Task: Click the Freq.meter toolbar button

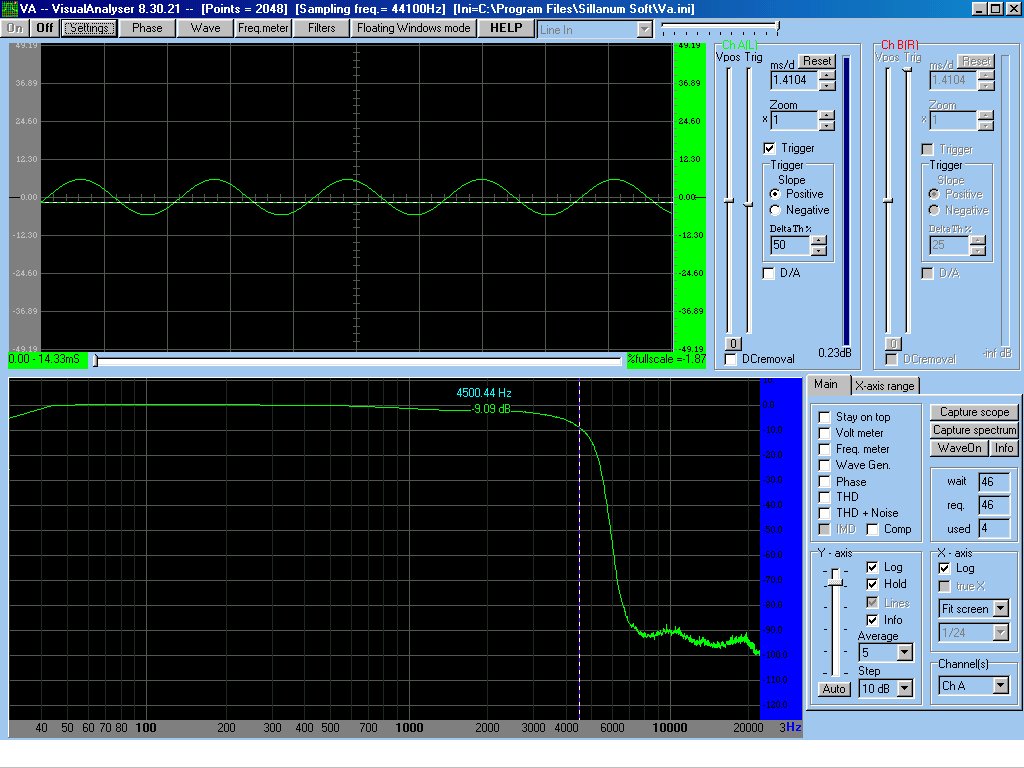Action: click(x=264, y=28)
